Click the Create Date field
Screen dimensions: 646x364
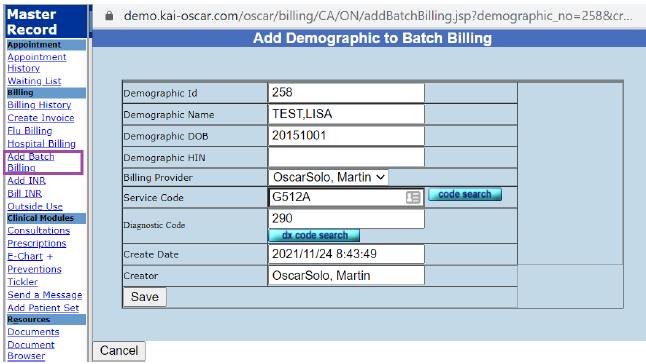(346, 254)
